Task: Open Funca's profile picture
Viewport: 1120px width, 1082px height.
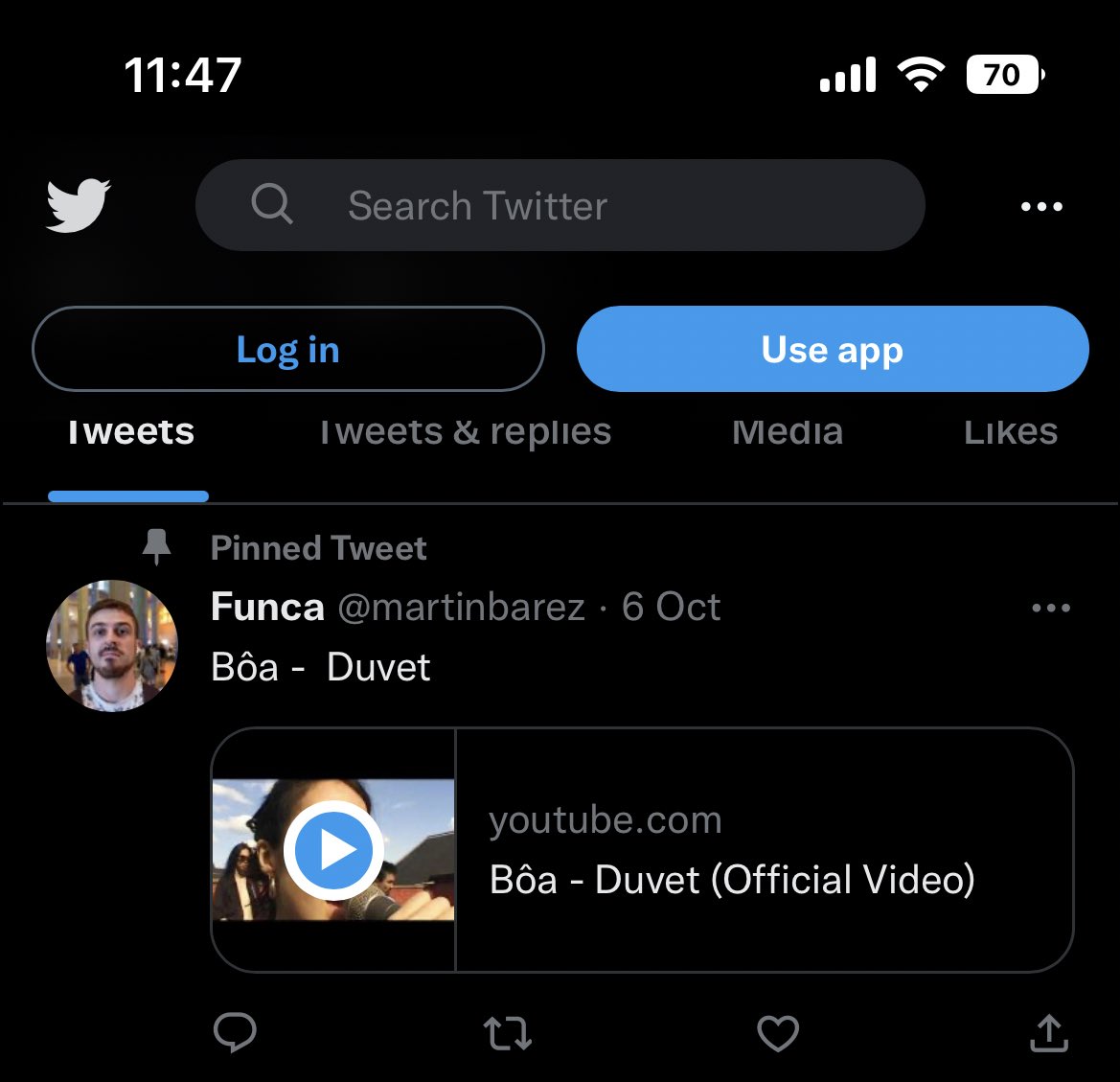Action: click(x=112, y=645)
